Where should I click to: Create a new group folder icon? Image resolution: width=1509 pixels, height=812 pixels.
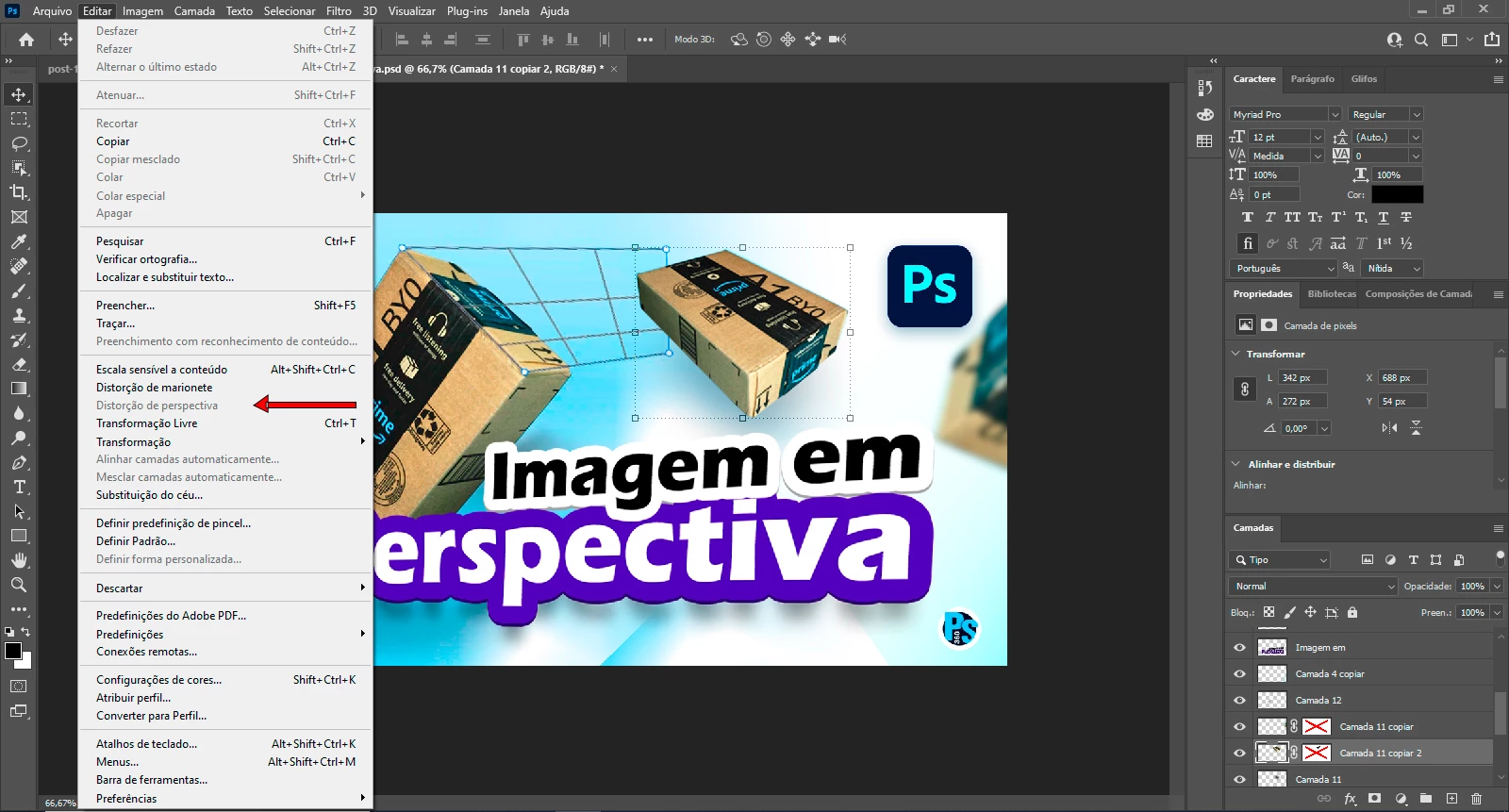[1426, 799]
